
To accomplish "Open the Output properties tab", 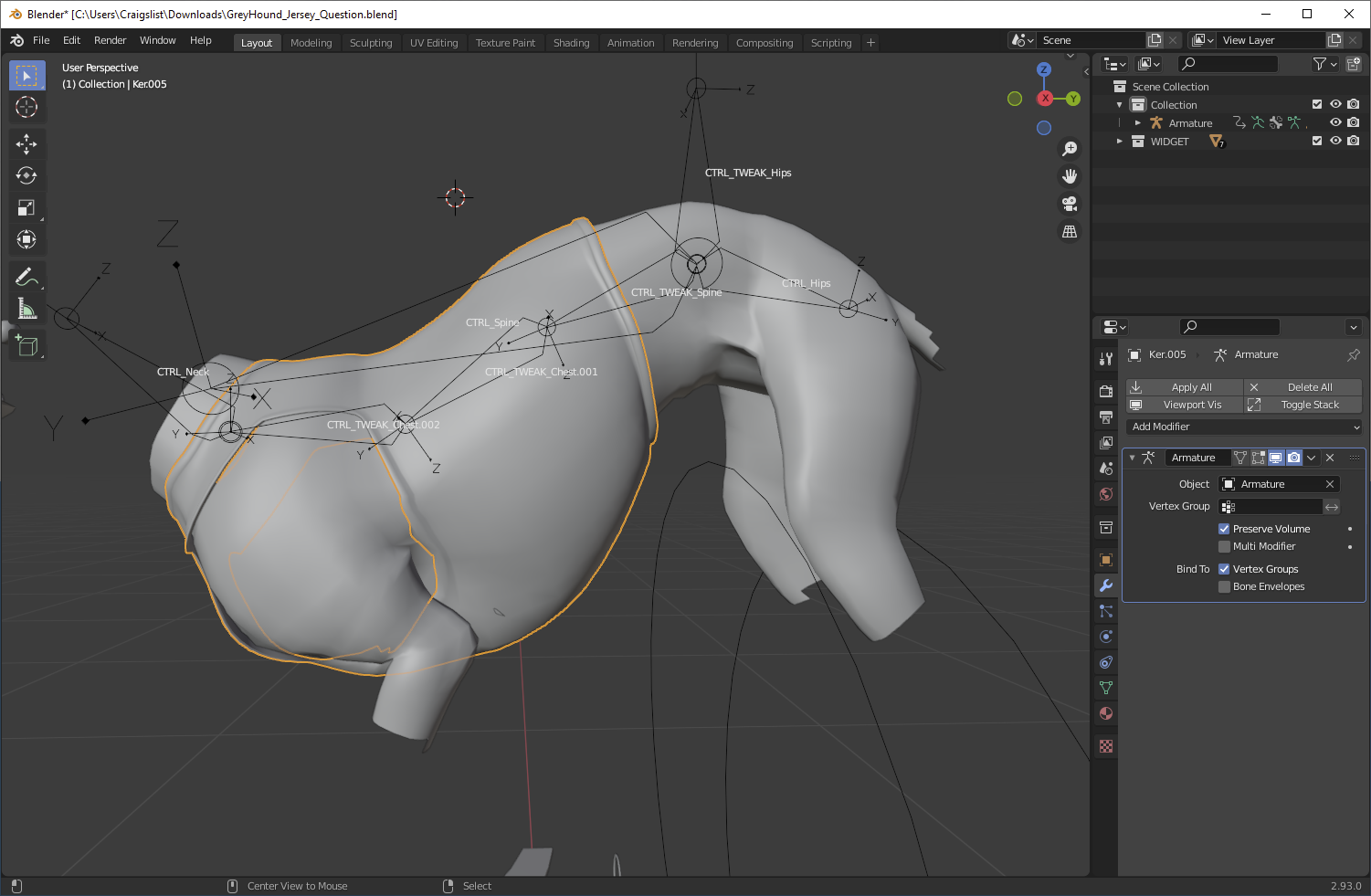I will 1106,417.
